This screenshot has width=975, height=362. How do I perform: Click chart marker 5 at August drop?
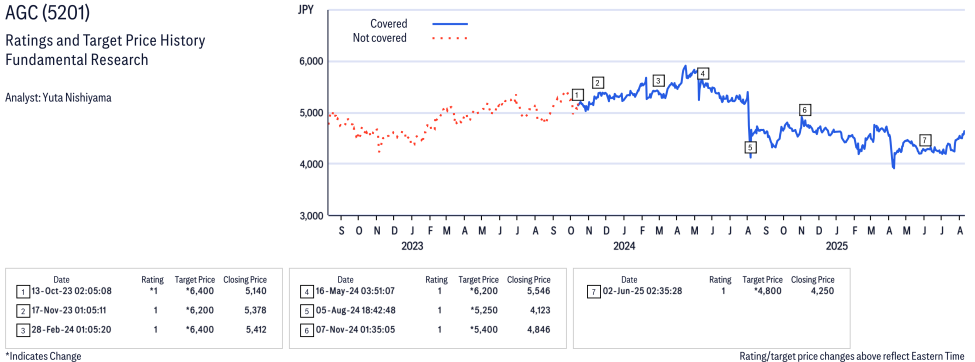tap(751, 147)
